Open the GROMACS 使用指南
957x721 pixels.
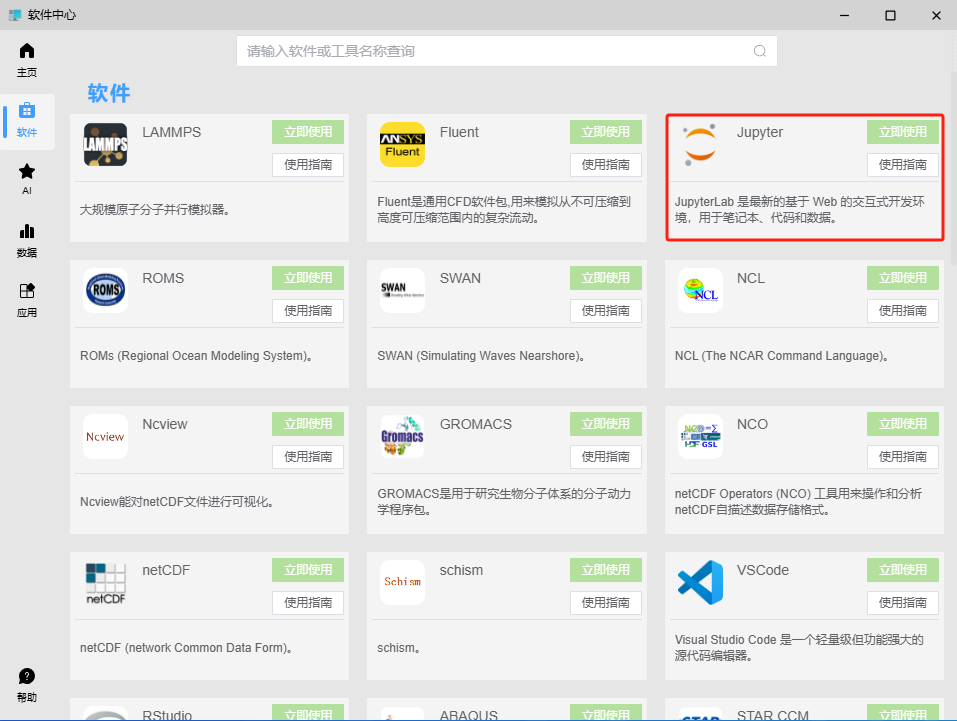[605, 457]
